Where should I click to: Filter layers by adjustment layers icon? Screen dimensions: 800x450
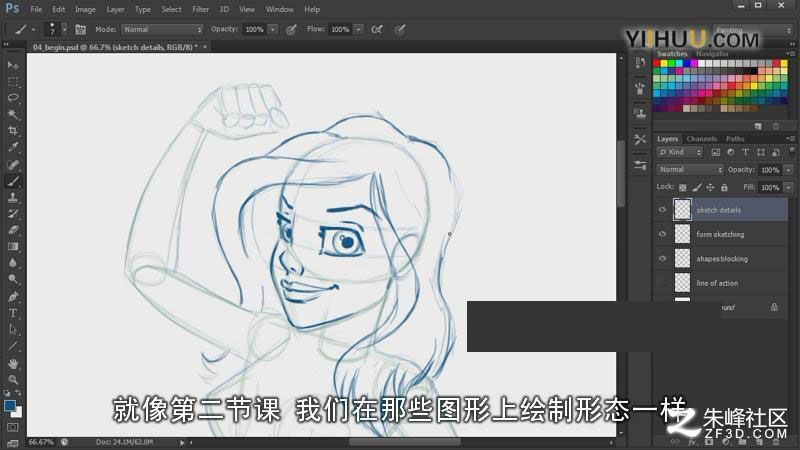click(x=731, y=152)
